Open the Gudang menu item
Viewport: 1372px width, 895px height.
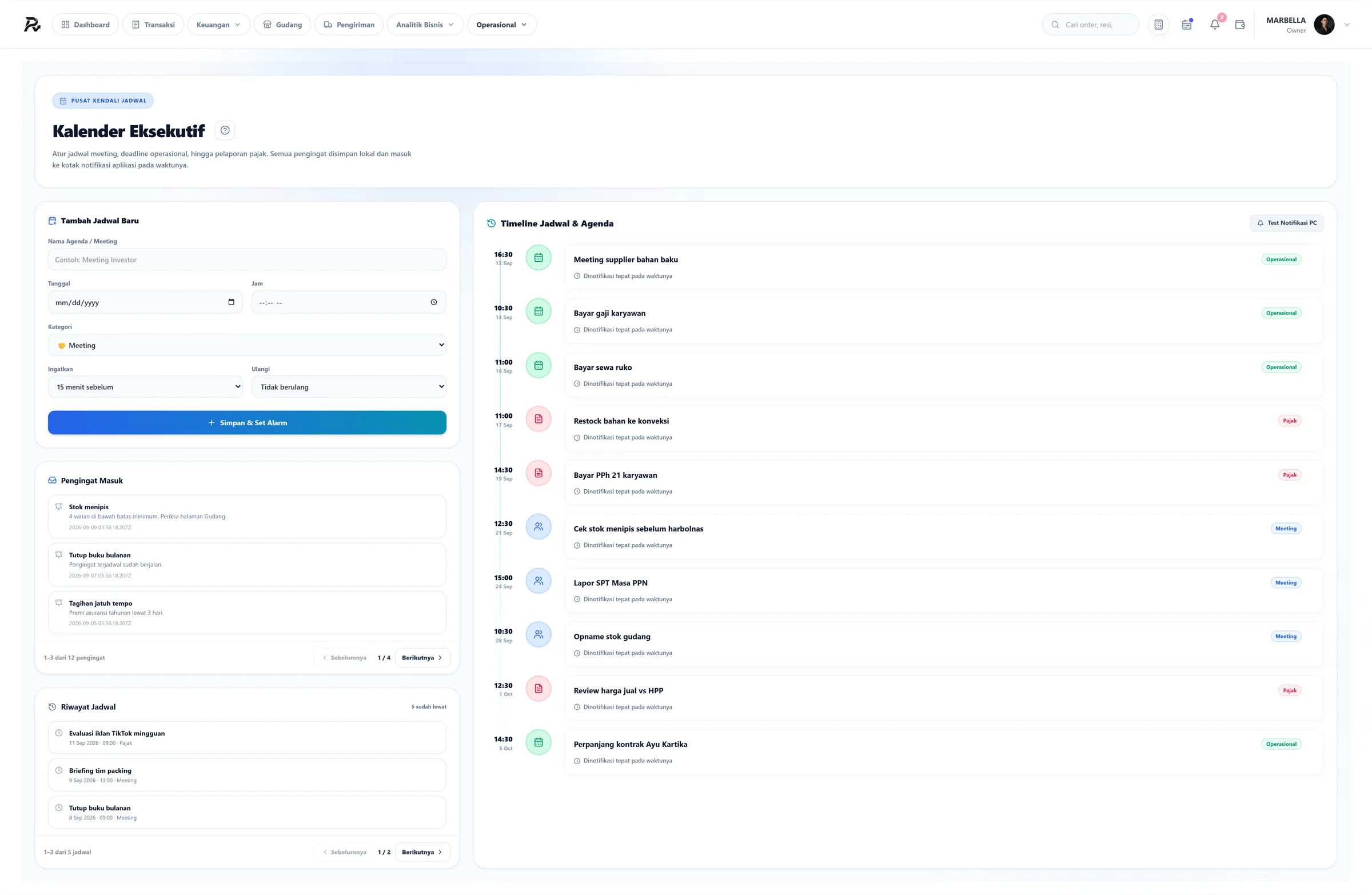click(282, 25)
